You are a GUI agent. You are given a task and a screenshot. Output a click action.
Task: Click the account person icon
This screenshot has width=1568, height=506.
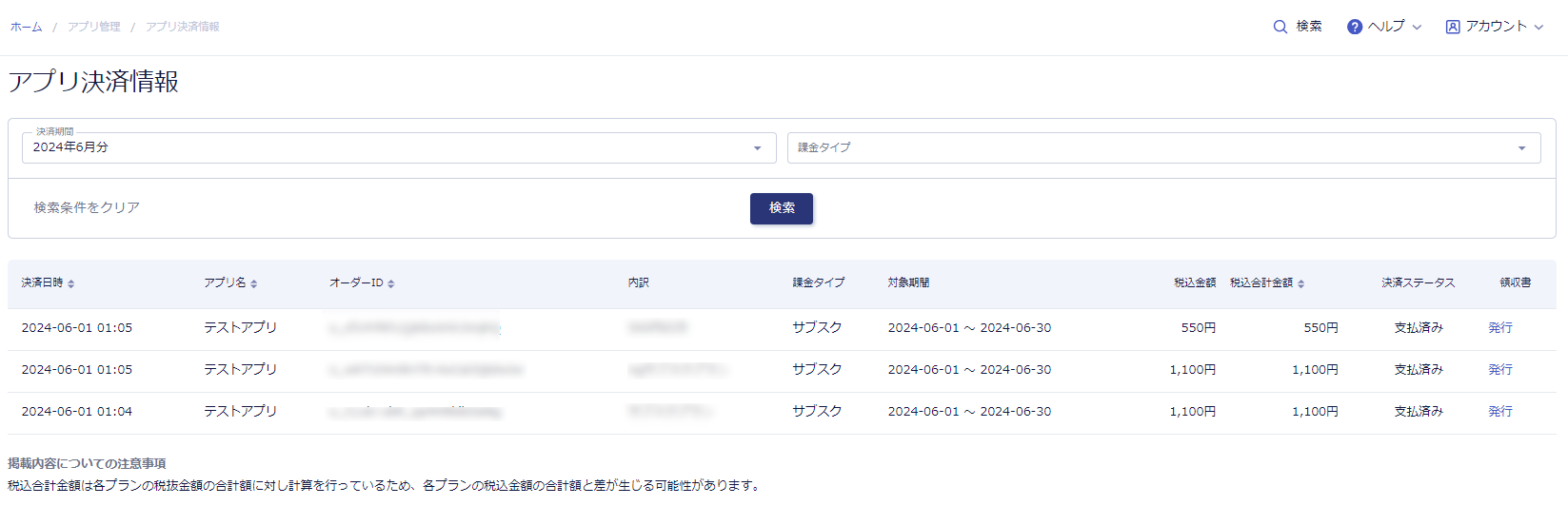(x=1453, y=27)
